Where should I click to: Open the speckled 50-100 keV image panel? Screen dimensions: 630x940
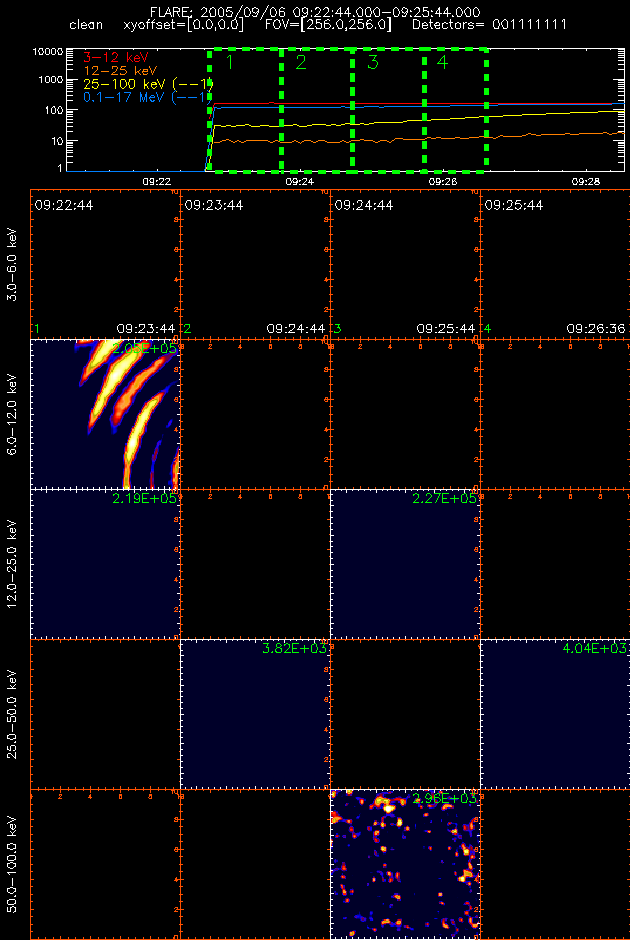405,864
